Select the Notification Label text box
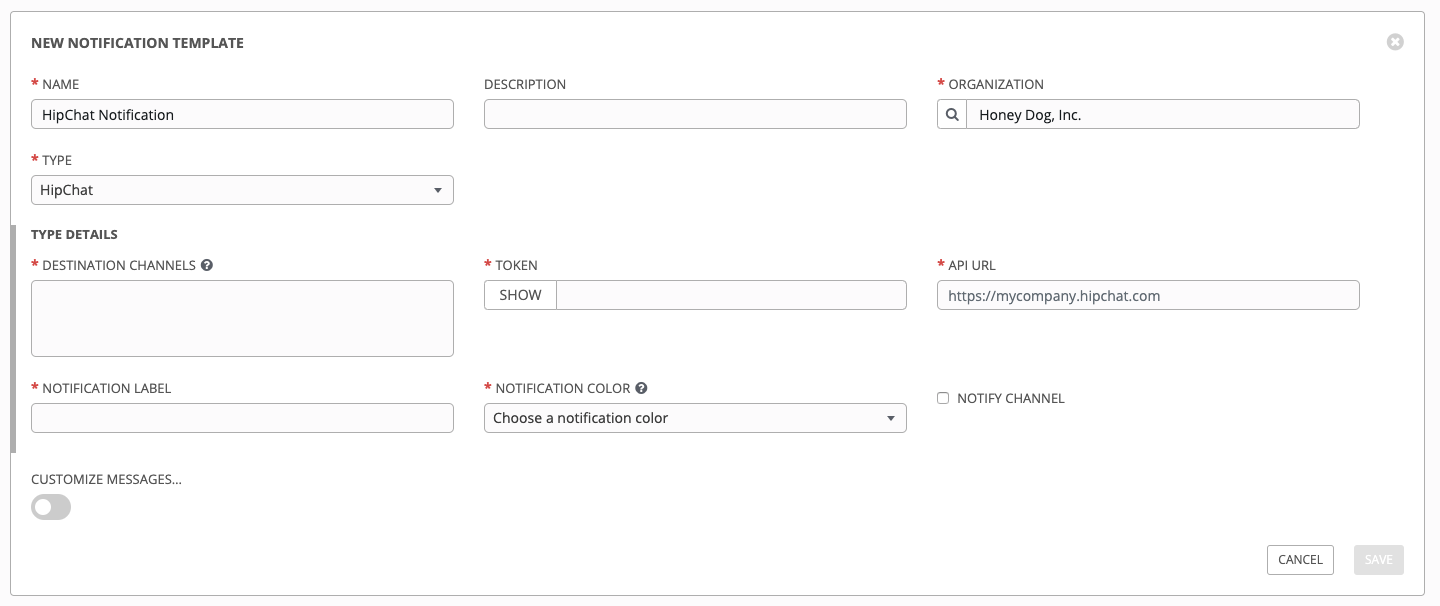Screen dimensions: 1440x606 pyautogui.click(x=242, y=418)
